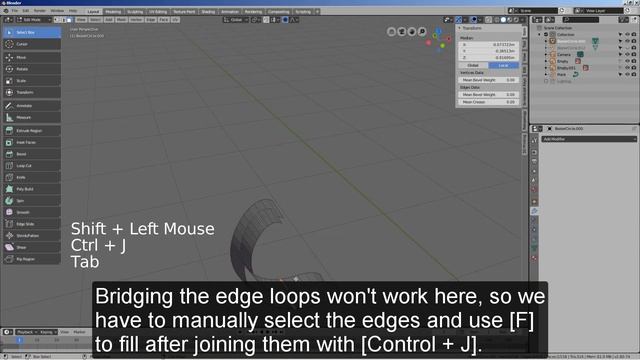Image resolution: width=640 pixels, height=360 pixels.
Task: Open the Global transform orientation dropdown
Action: click(x=236, y=20)
